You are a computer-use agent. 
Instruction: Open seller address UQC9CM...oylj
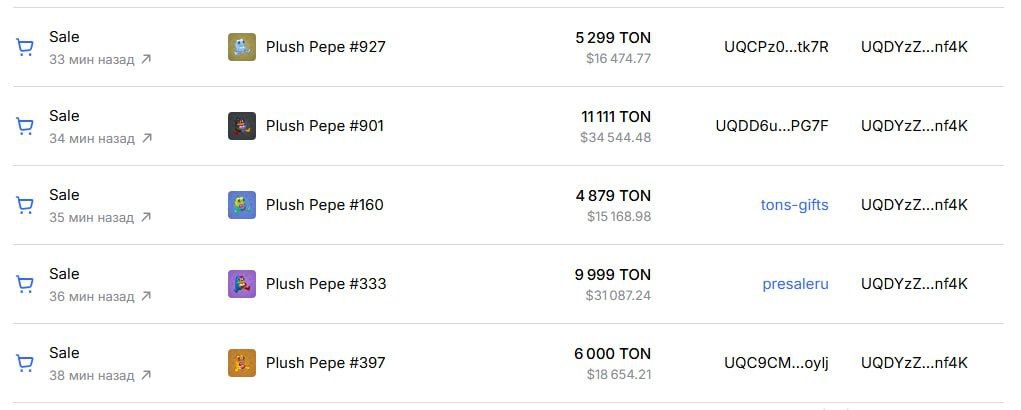[x=776, y=362]
